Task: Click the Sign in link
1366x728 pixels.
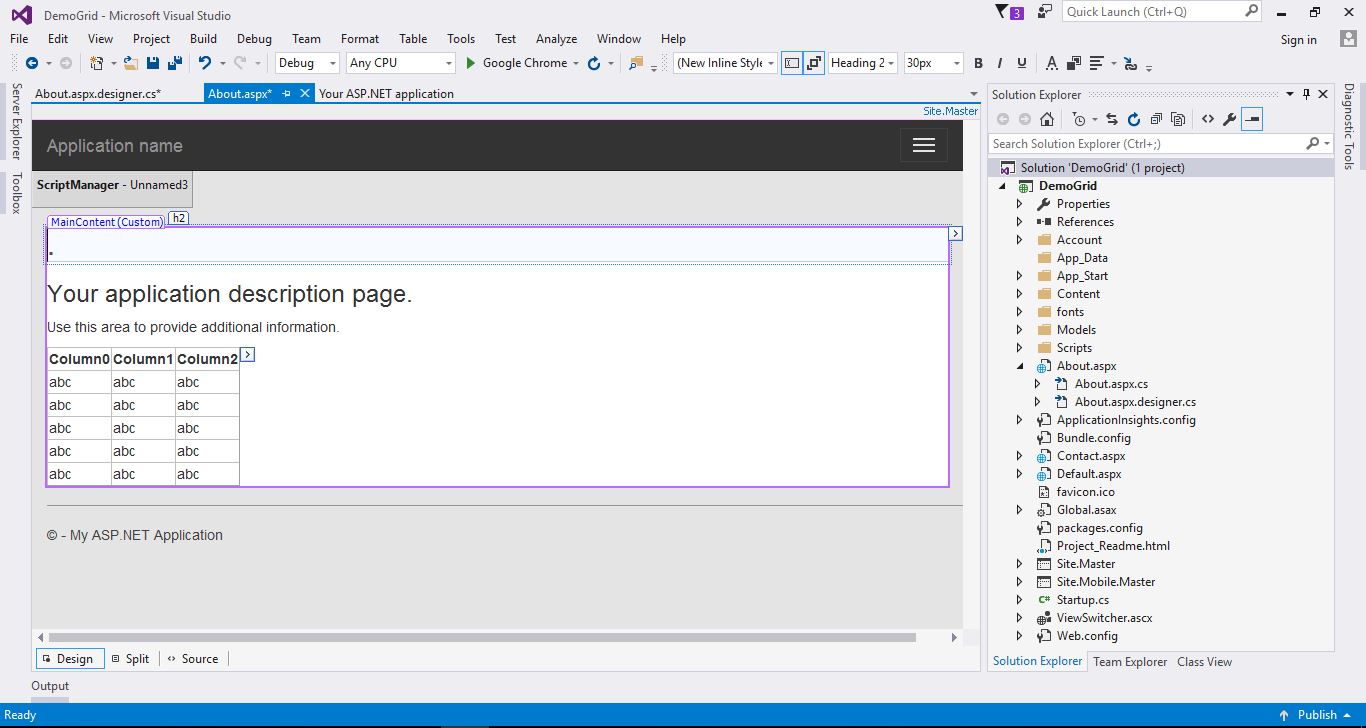Action: 1298,39
